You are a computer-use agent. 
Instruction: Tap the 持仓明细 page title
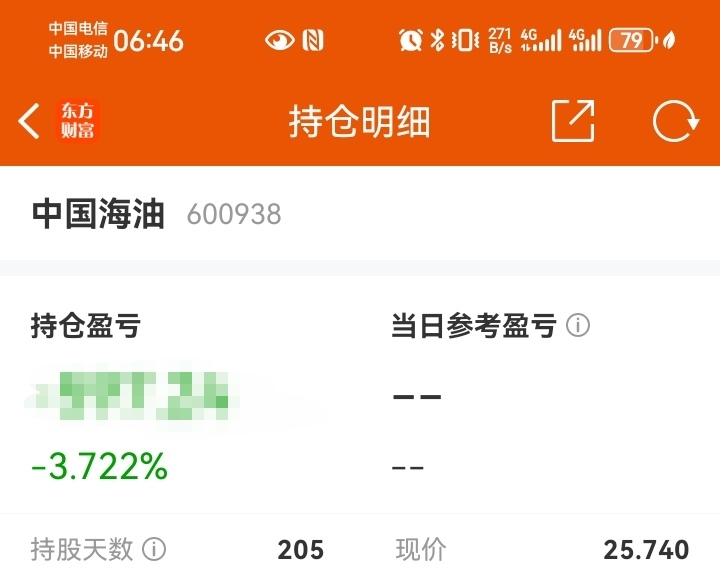pos(360,121)
